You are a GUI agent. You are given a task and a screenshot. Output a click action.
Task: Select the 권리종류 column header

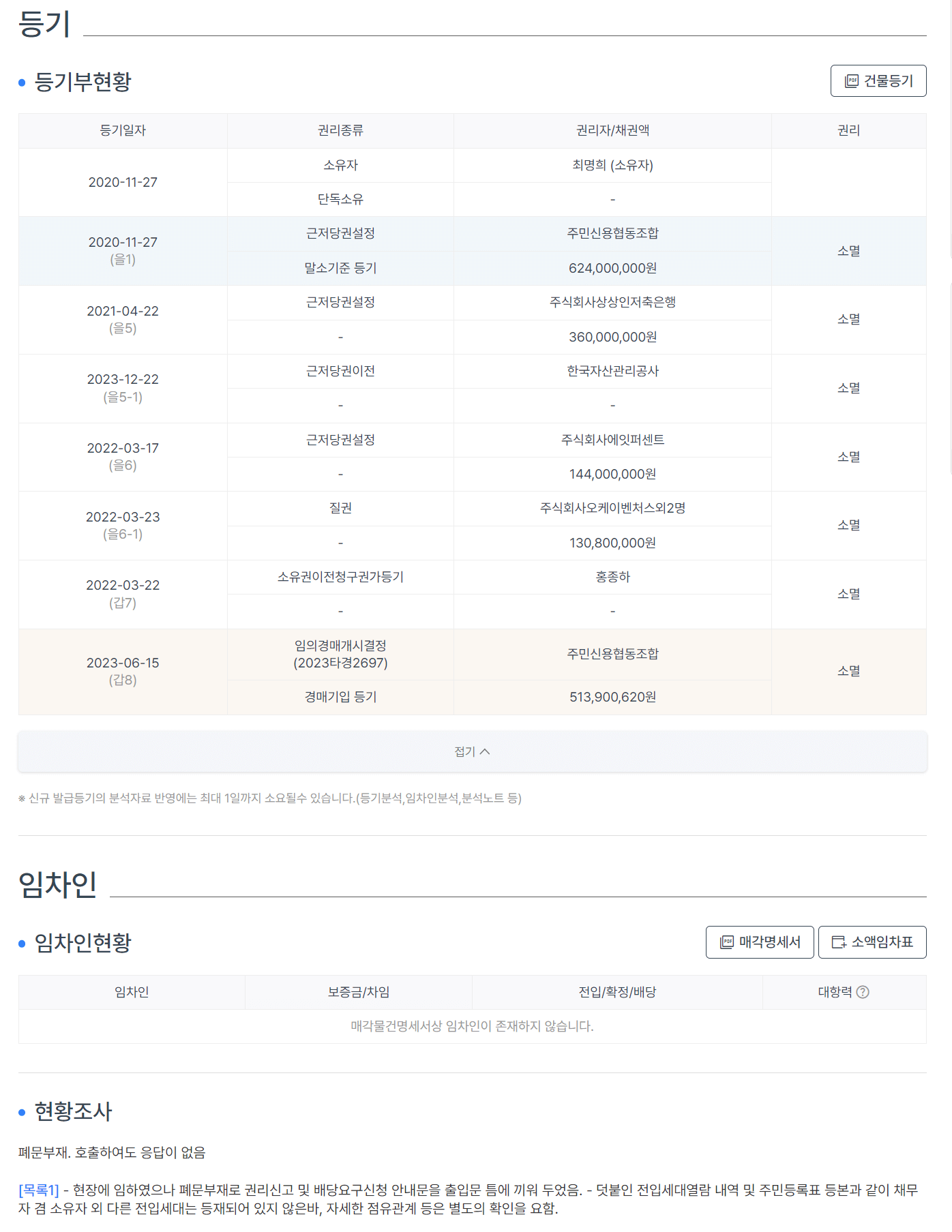(x=340, y=130)
